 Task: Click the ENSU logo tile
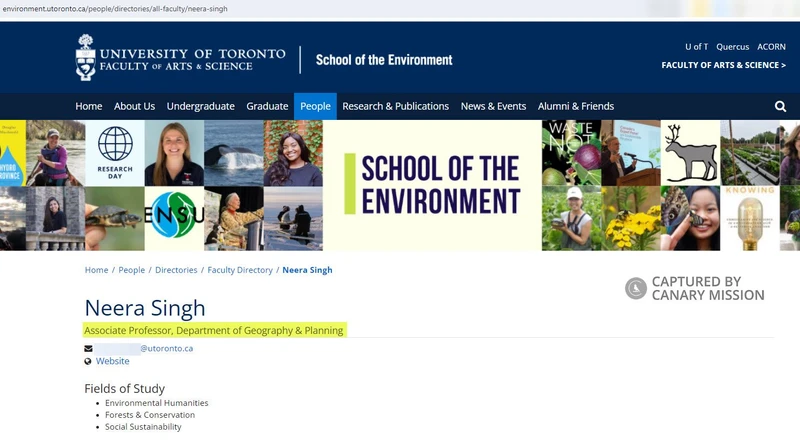[174, 218]
